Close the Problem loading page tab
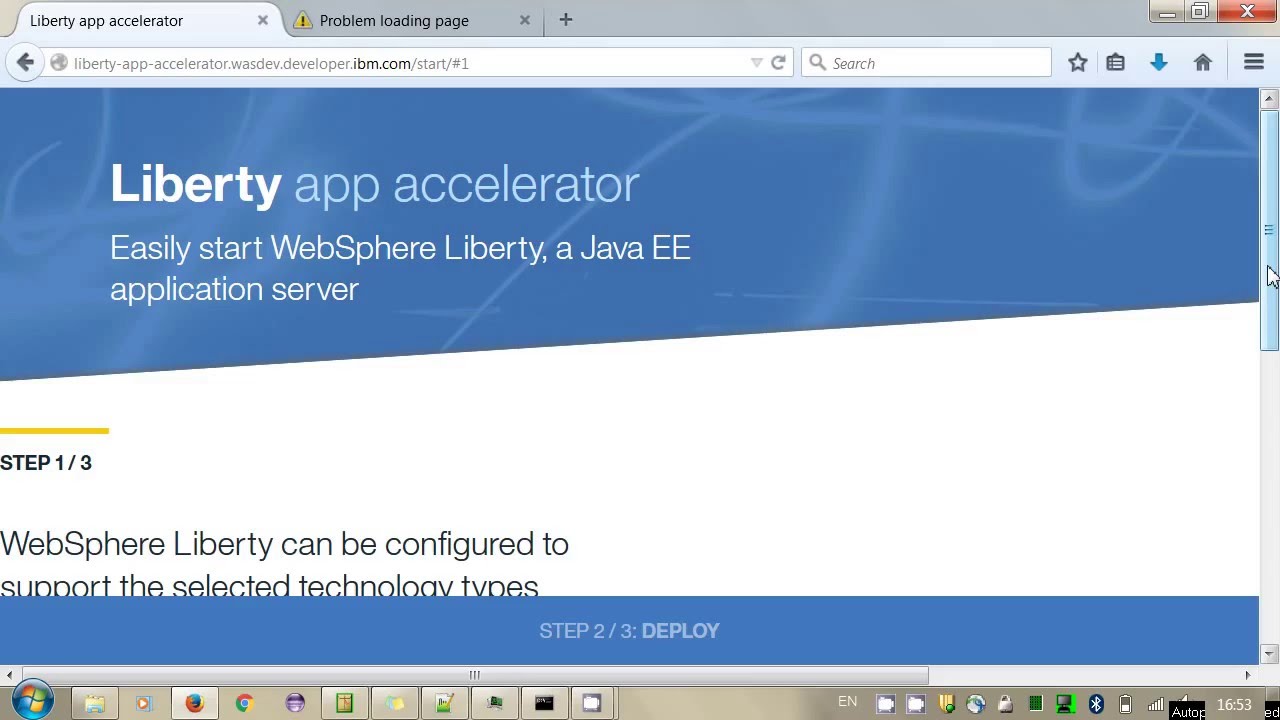Viewport: 1280px width, 720px height. [x=524, y=20]
